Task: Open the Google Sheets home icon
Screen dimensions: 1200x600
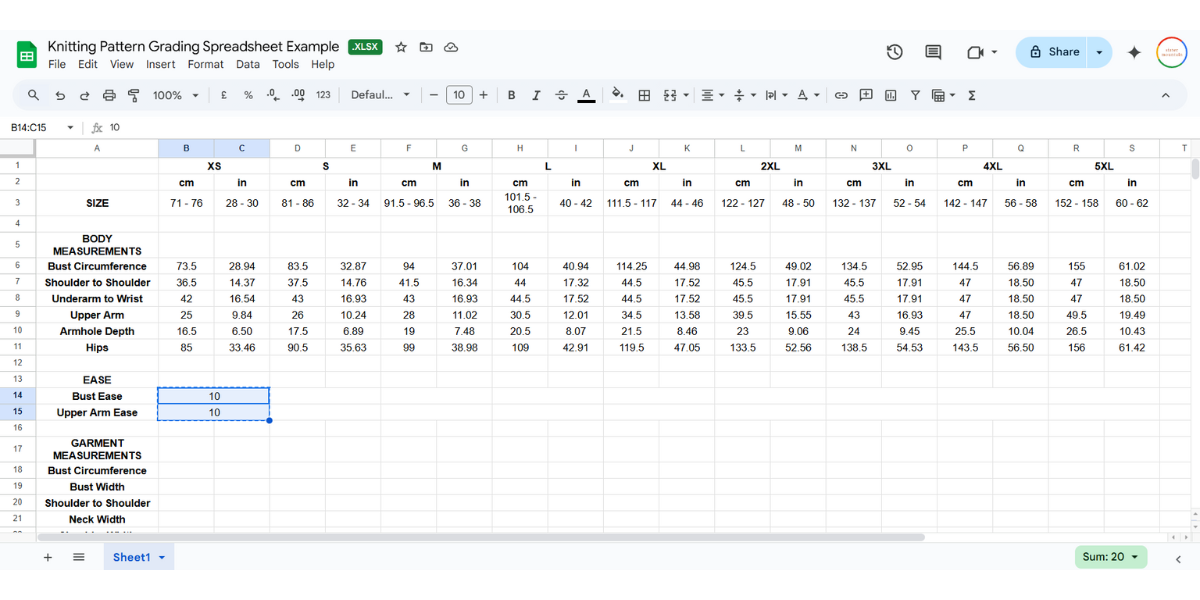Action: 27,54
